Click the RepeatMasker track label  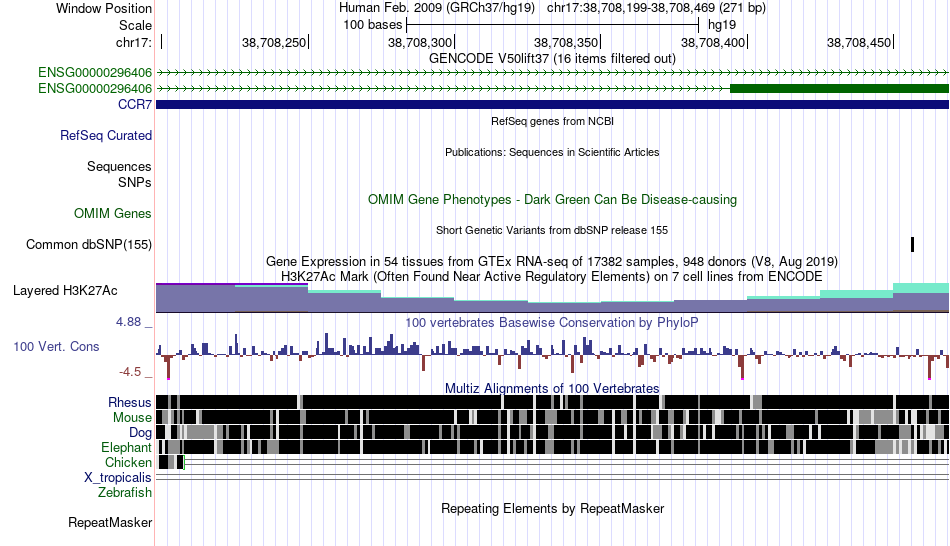coord(110,522)
